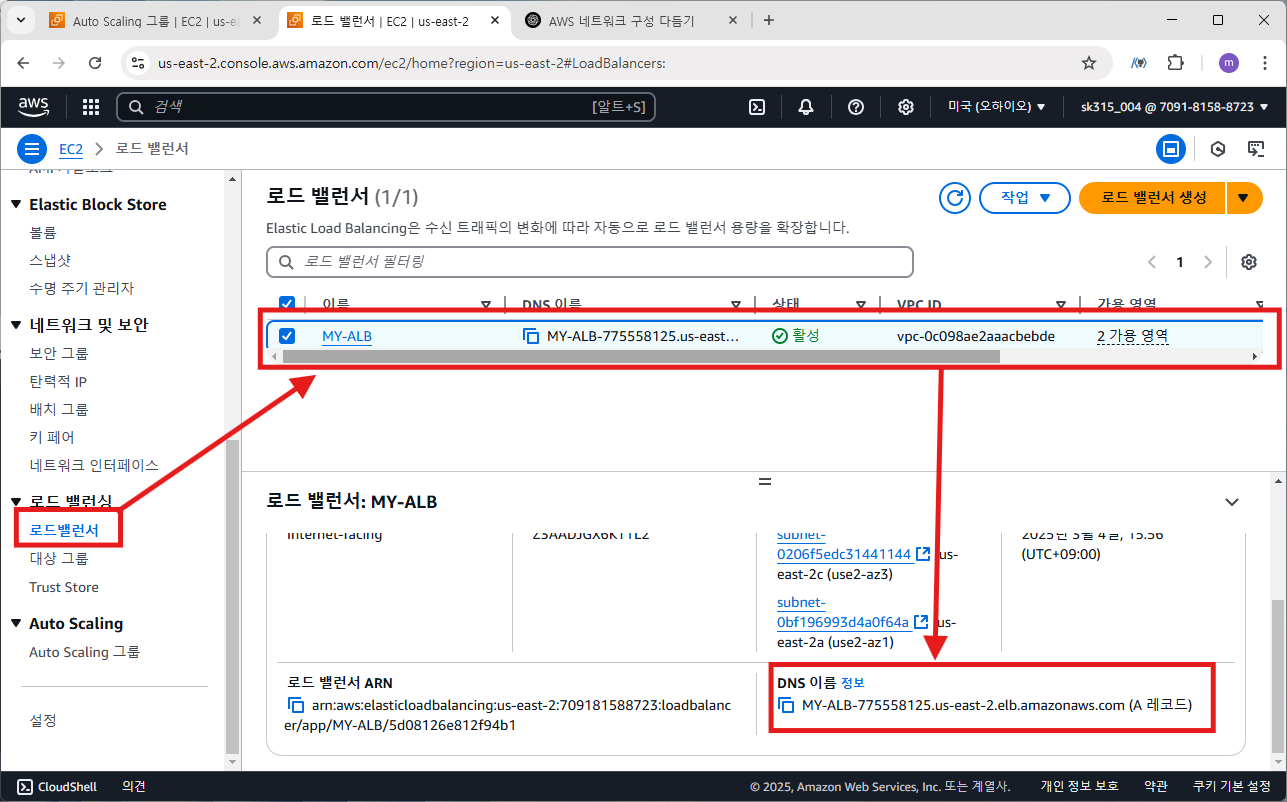
Task: Open the sk315_004 account menu
Action: coord(1174,107)
